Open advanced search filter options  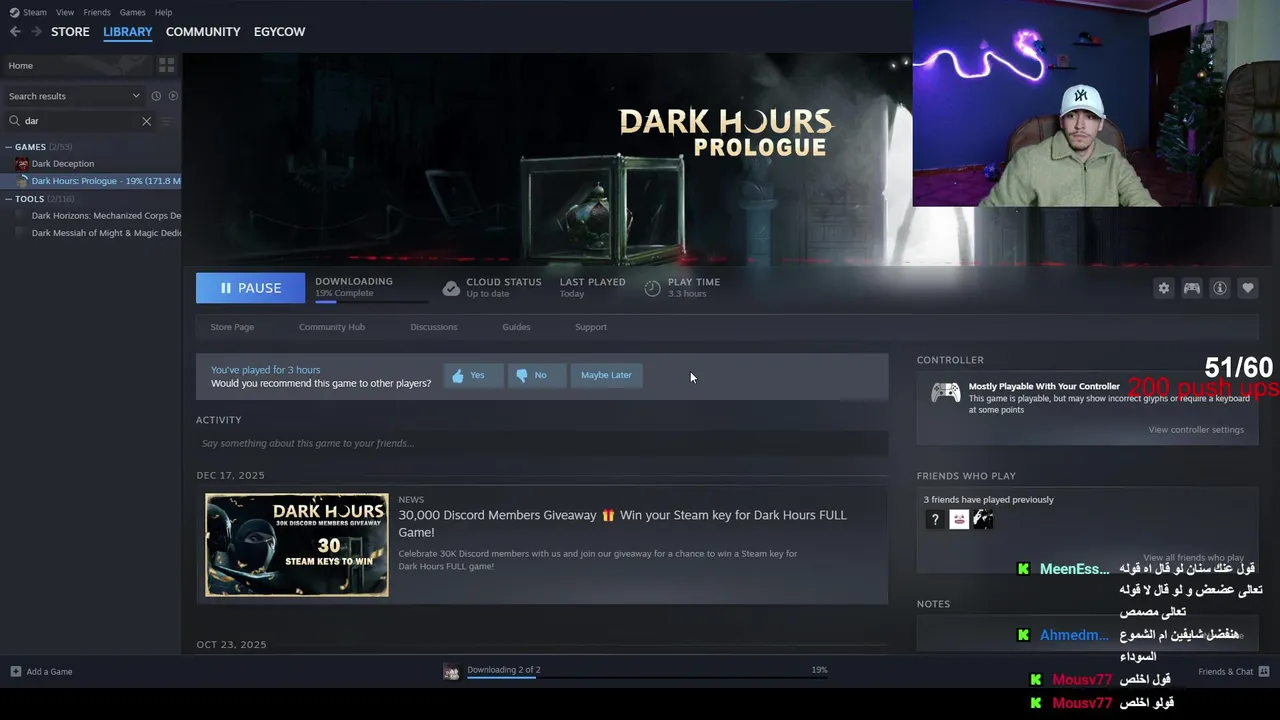point(166,121)
